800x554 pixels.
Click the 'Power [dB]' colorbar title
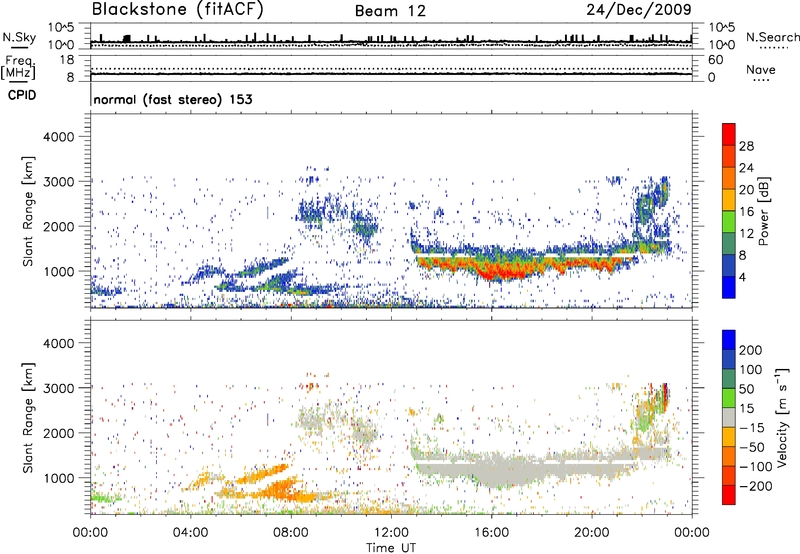coord(764,211)
